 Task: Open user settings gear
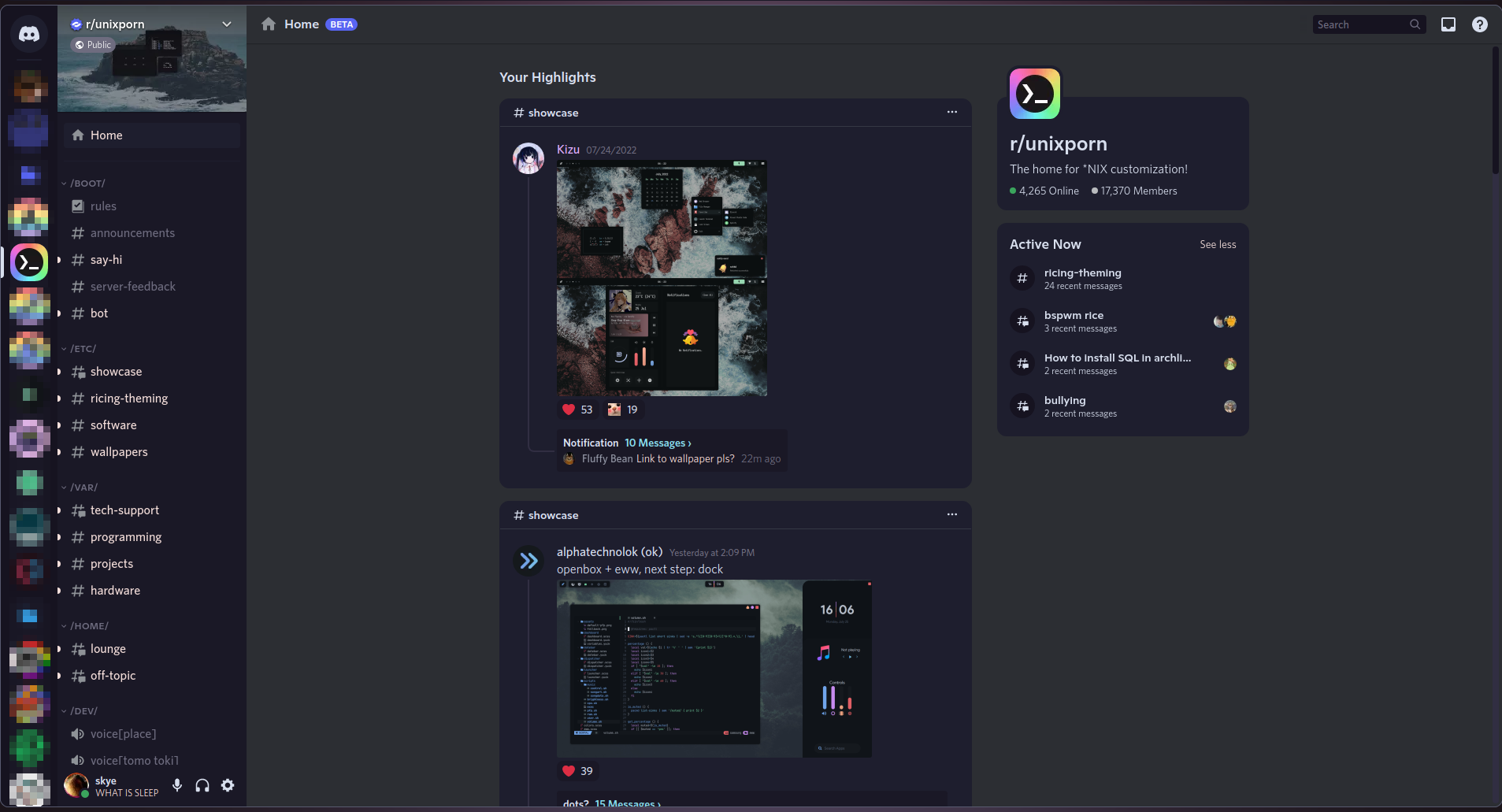point(227,785)
